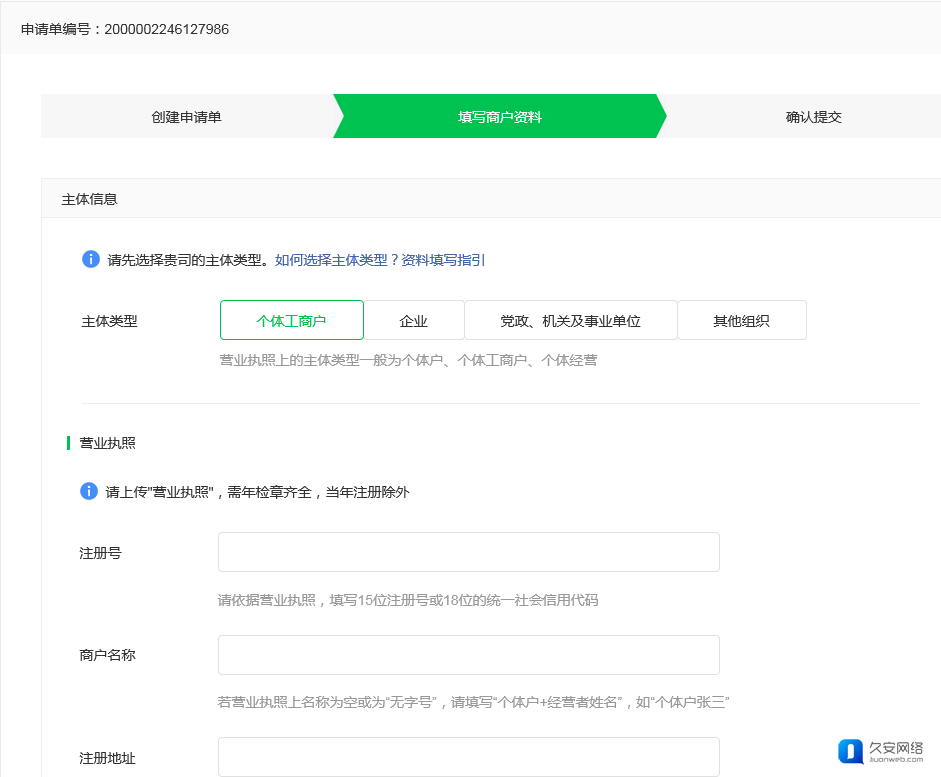This screenshot has width=941, height=777.
Task: Select 个体工商户 as the 主体类型
Action: [291, 321]
